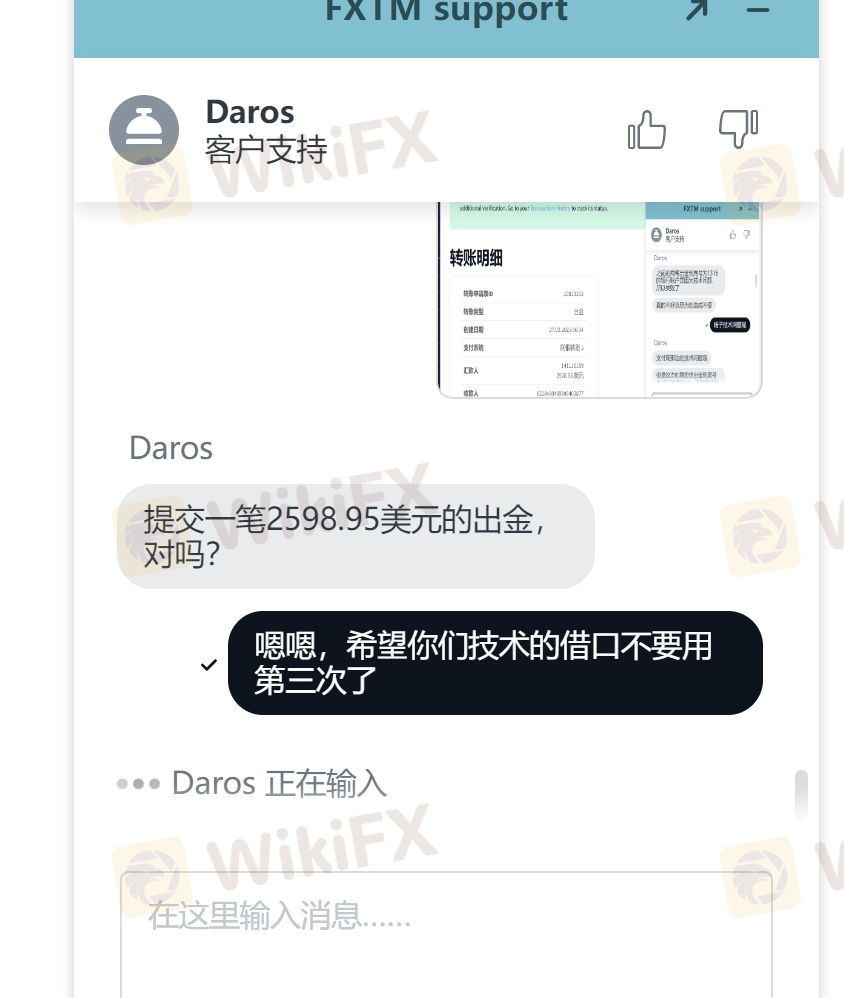Minimize the chat using the dash icon

(758, 10)
